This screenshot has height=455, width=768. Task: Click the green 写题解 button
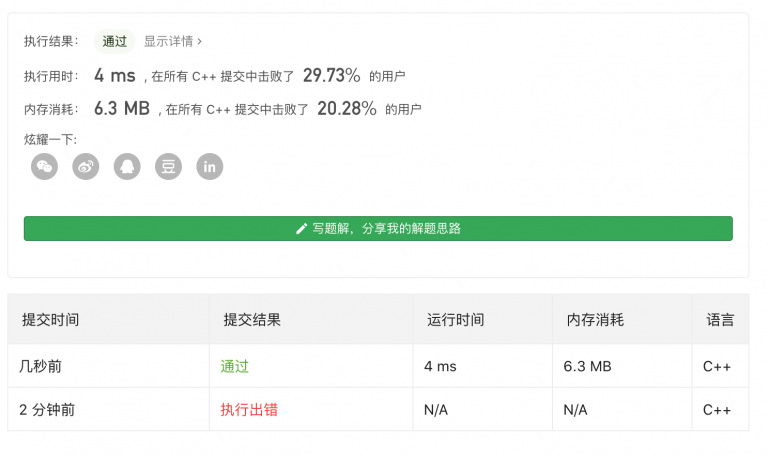[378, 228]
